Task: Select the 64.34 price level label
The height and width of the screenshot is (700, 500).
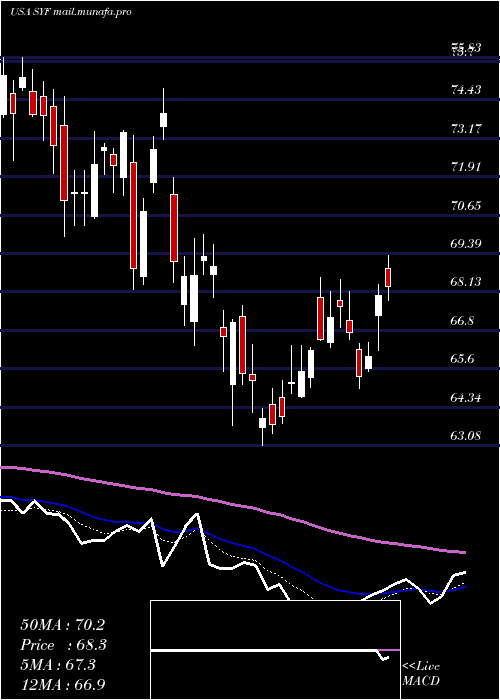Action: 467,397
